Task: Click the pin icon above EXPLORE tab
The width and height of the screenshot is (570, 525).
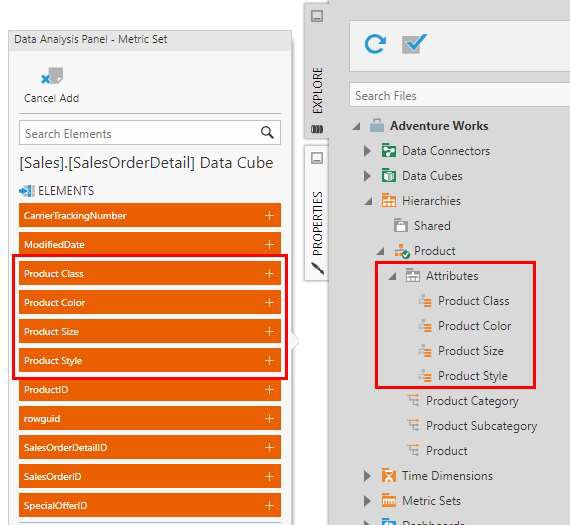Action: [317, 16]
